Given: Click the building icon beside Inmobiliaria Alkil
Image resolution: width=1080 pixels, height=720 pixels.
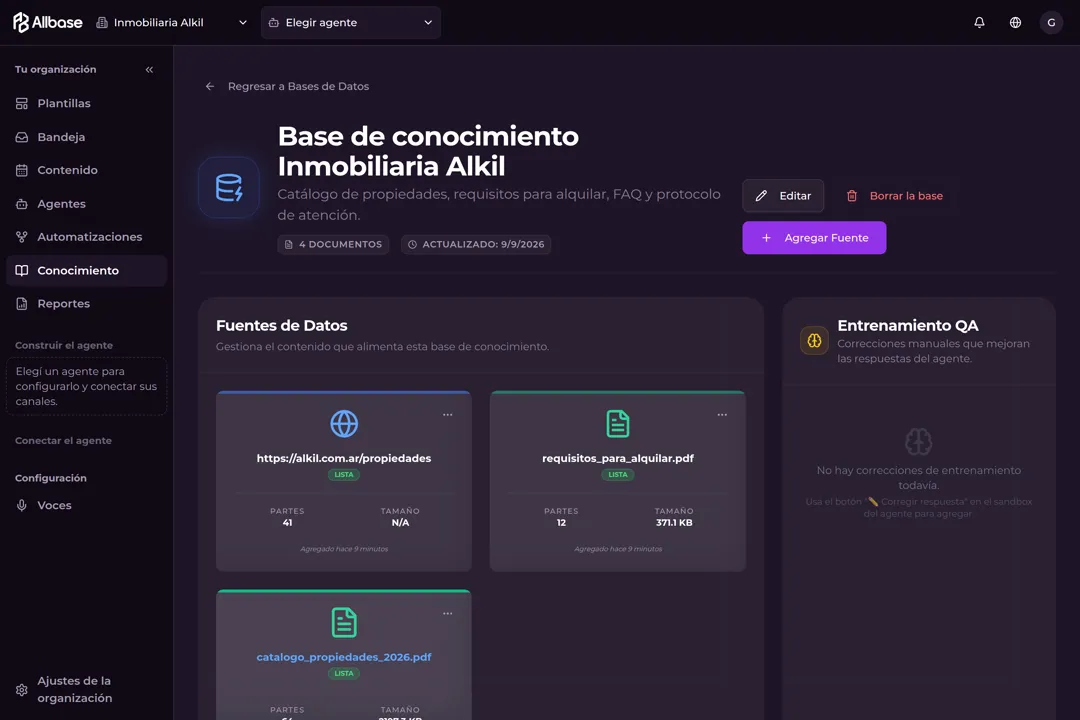Looking at the screenshot, I should [x=102, y=23].
